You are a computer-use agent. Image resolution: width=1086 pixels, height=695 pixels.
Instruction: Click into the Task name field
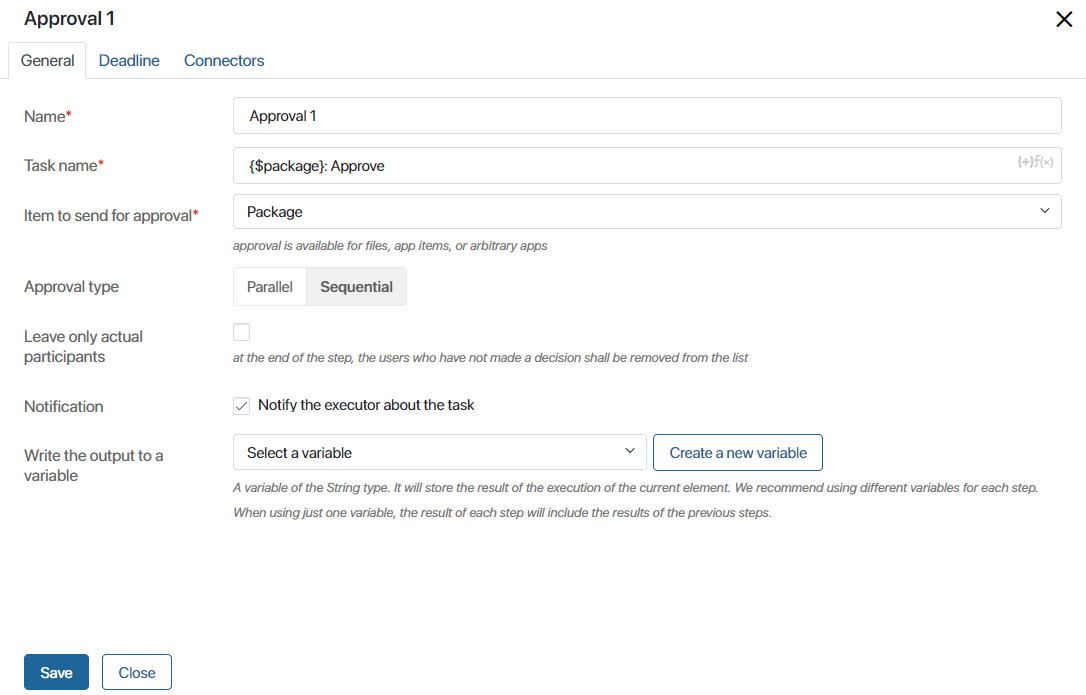tap(647, 166)
